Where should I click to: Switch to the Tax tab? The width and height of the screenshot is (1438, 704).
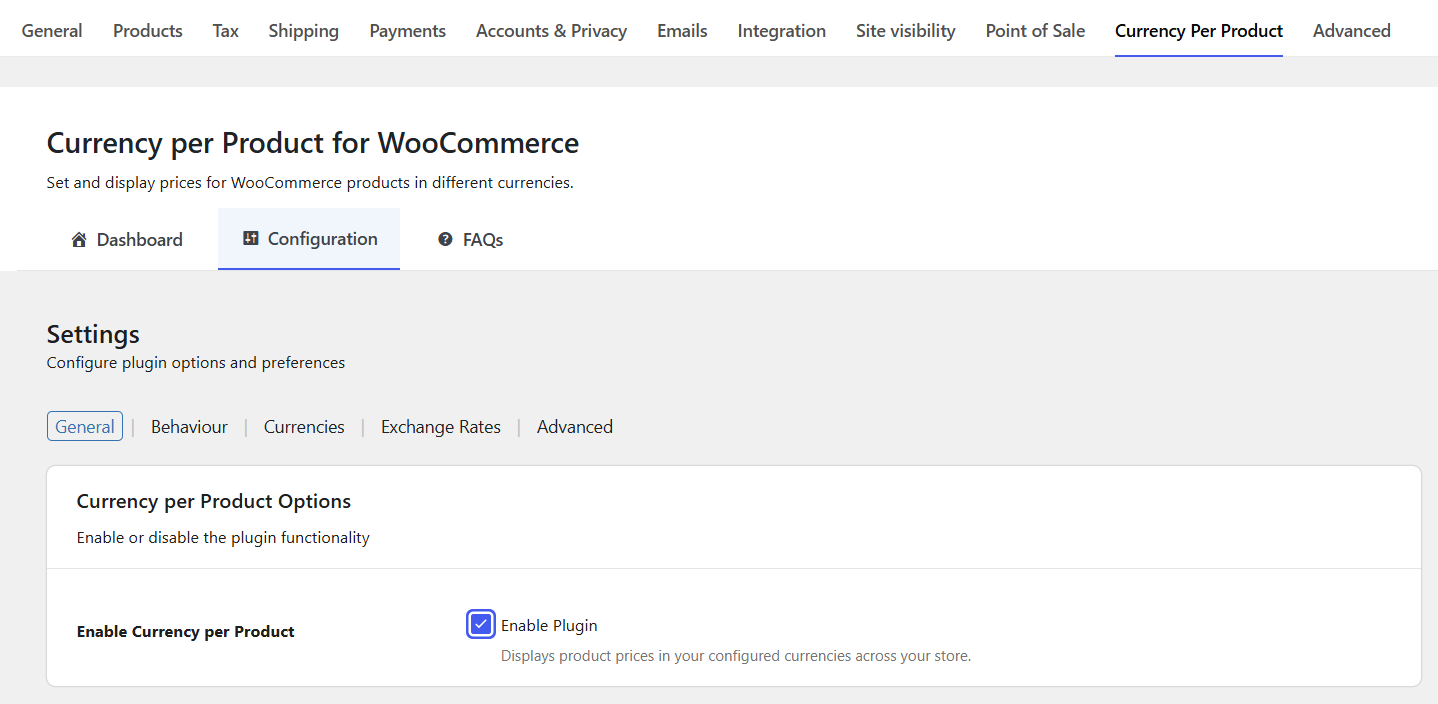[x=226, y=31]
